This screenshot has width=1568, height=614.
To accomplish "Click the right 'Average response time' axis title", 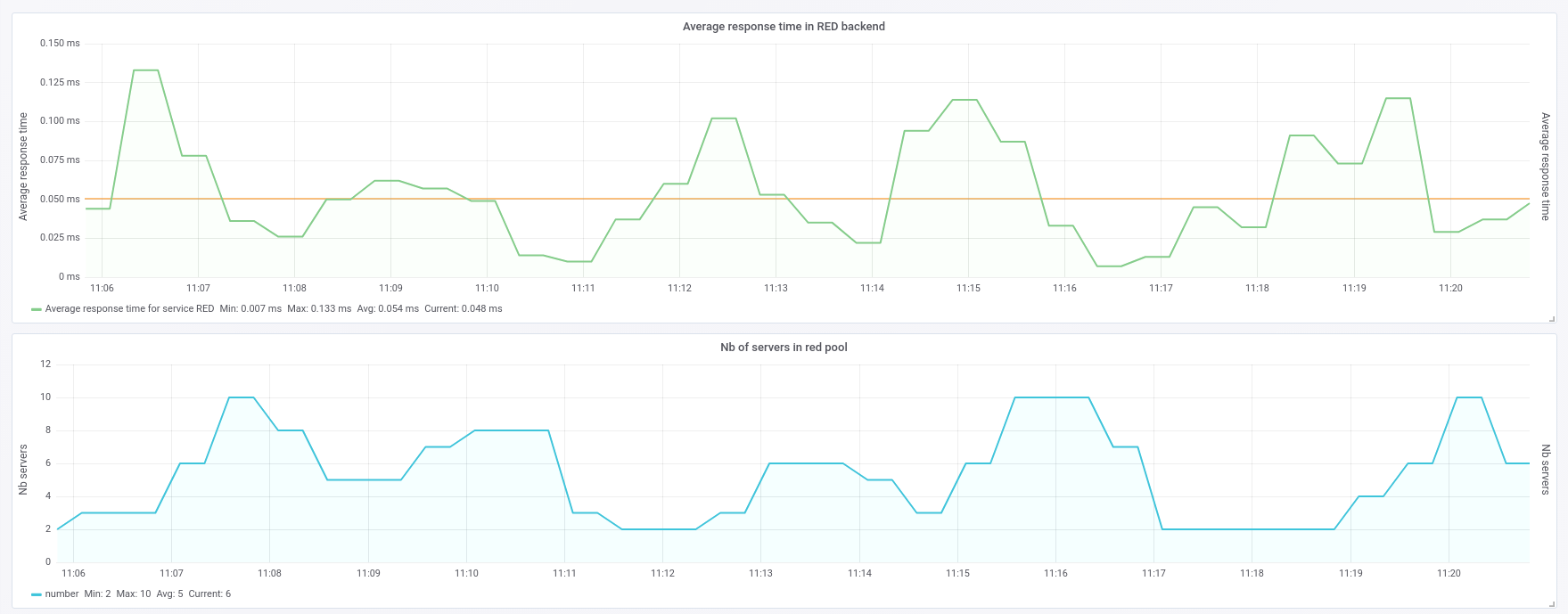I will [1545, 167].
